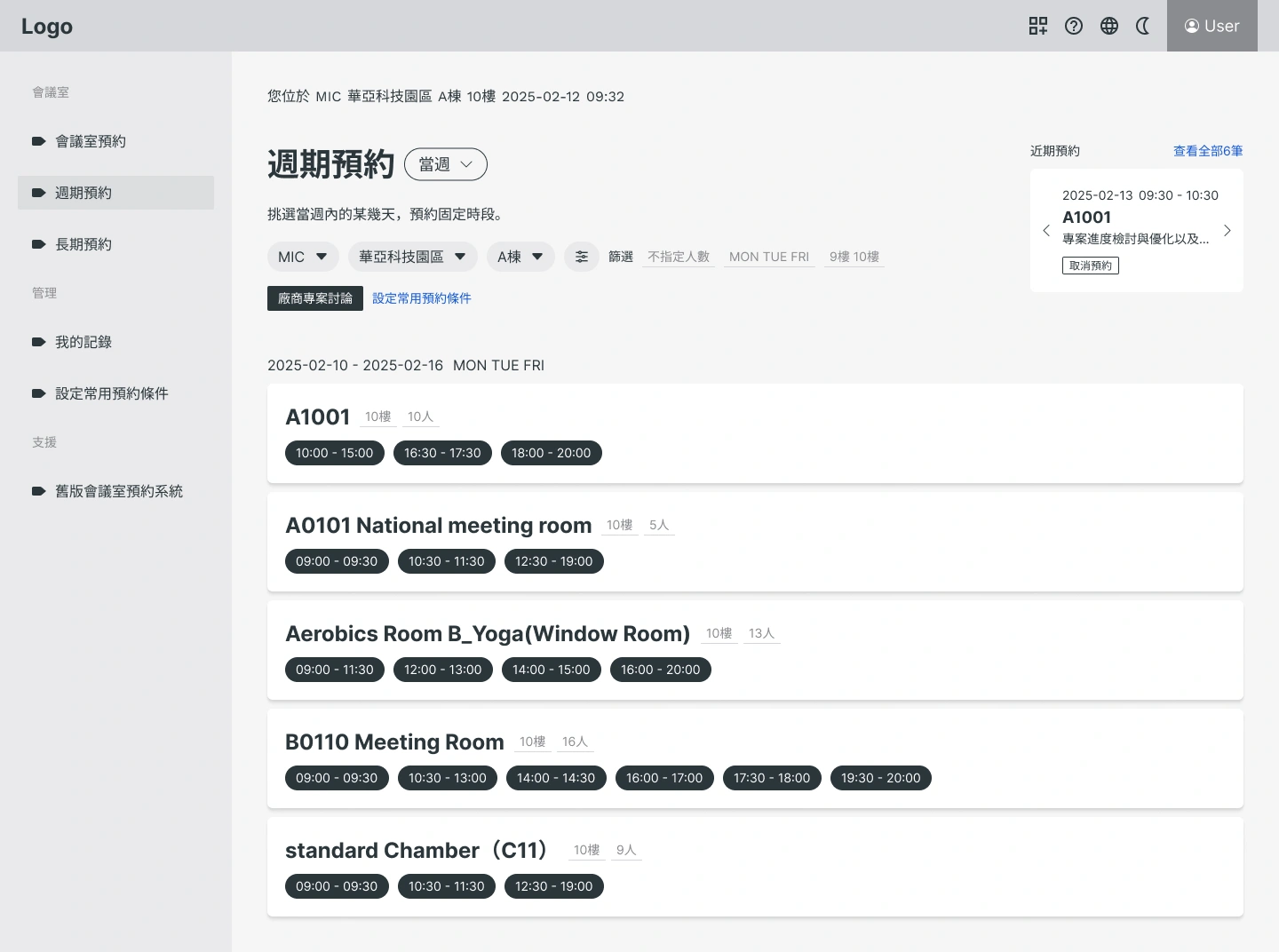Viewport: 1279px width, 952px height.
Task: Click the 取消預約 button
Action: pos(1091,266)
